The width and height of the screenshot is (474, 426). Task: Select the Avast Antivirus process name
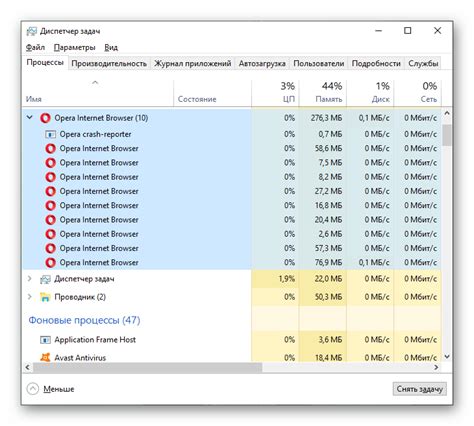coord(80,358)
